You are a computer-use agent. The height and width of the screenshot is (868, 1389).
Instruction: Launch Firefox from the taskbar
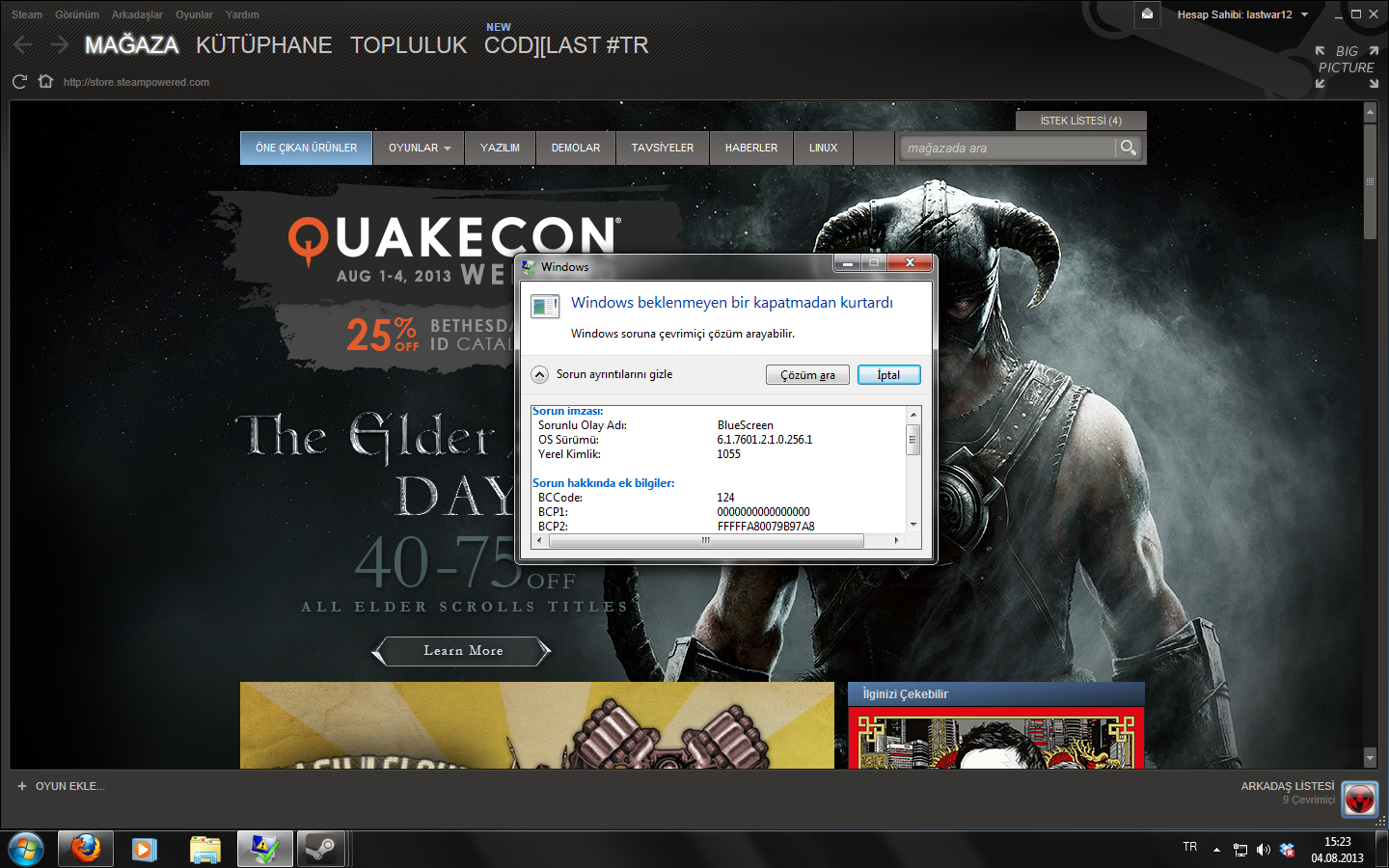coord(86,849)
